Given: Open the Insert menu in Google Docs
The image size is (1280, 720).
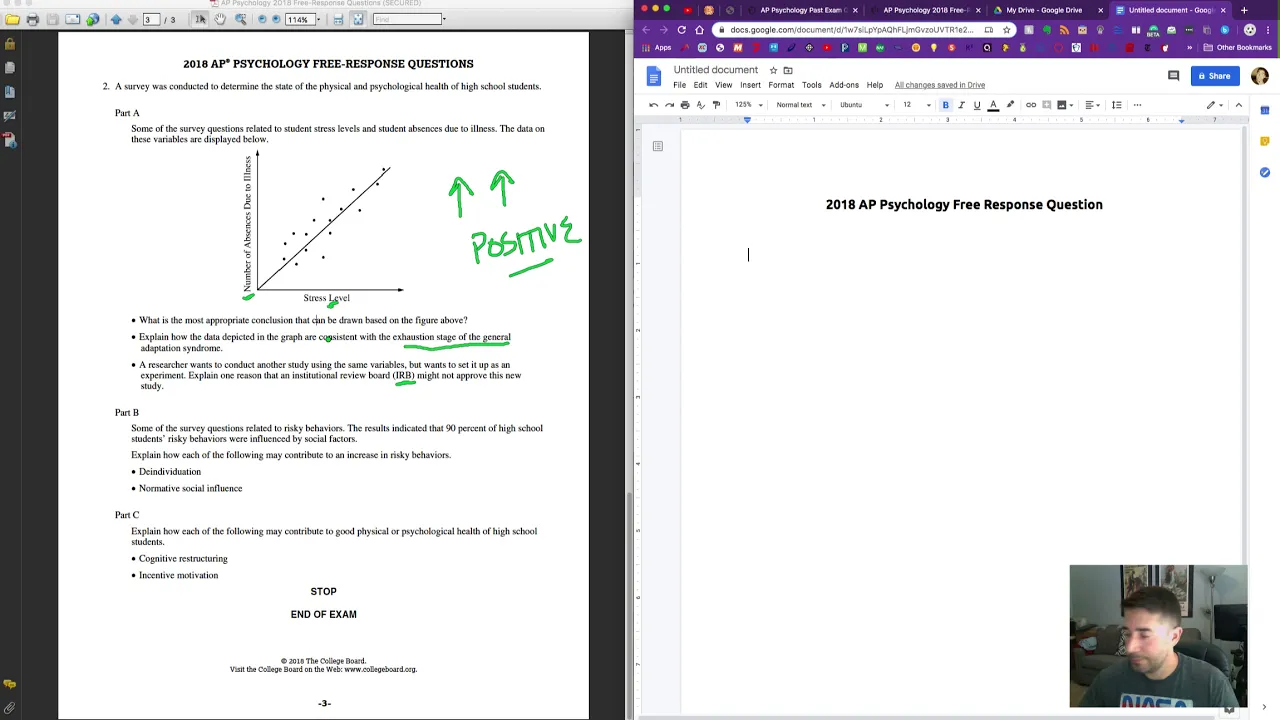Looking at the screenshot, I should (x=750, y=85).
